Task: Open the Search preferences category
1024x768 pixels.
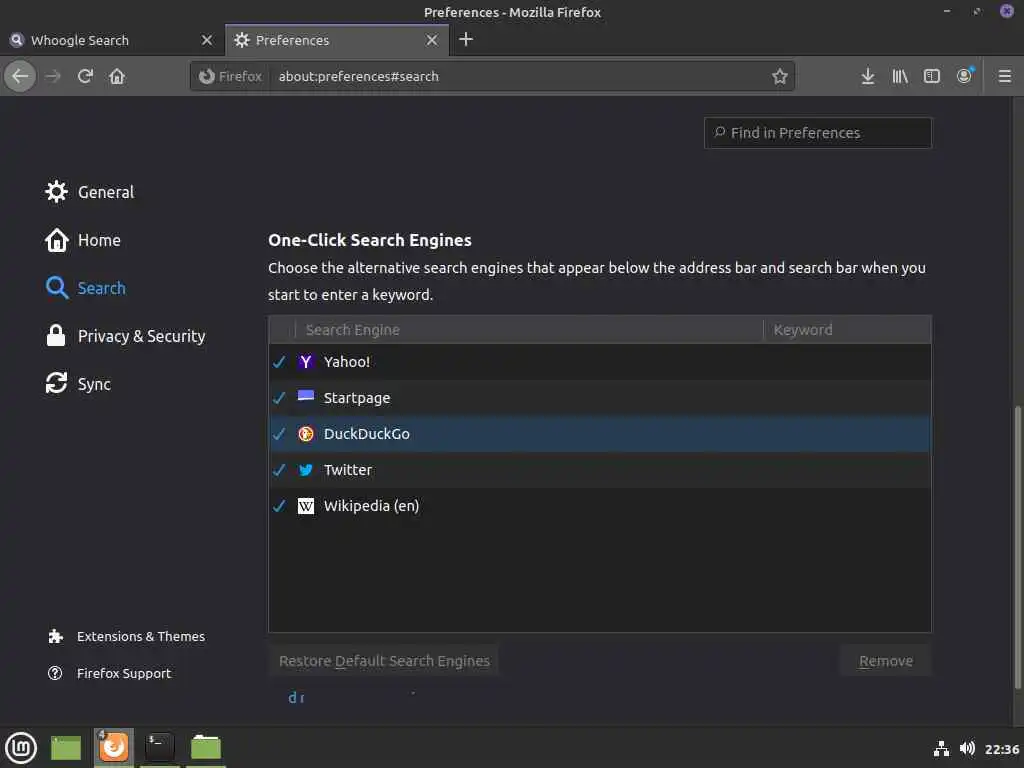Action: (86, 288)
